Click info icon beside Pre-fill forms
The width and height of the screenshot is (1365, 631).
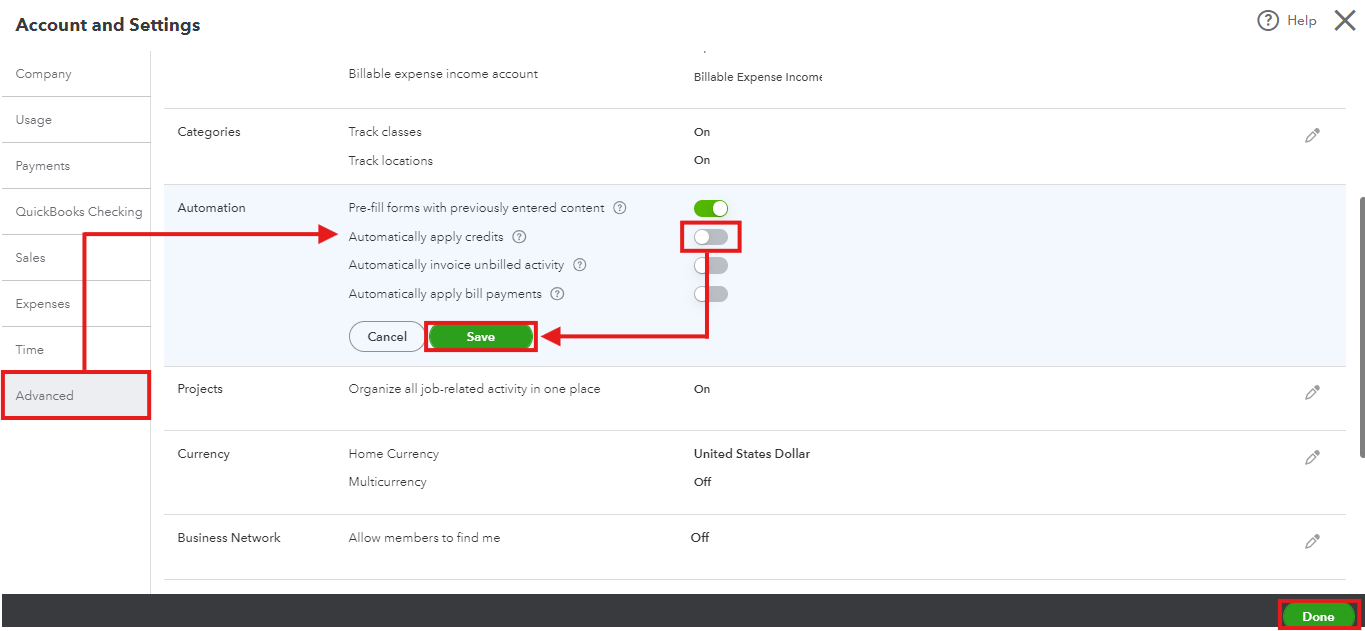pyautogui.click(x=620, y=208)
